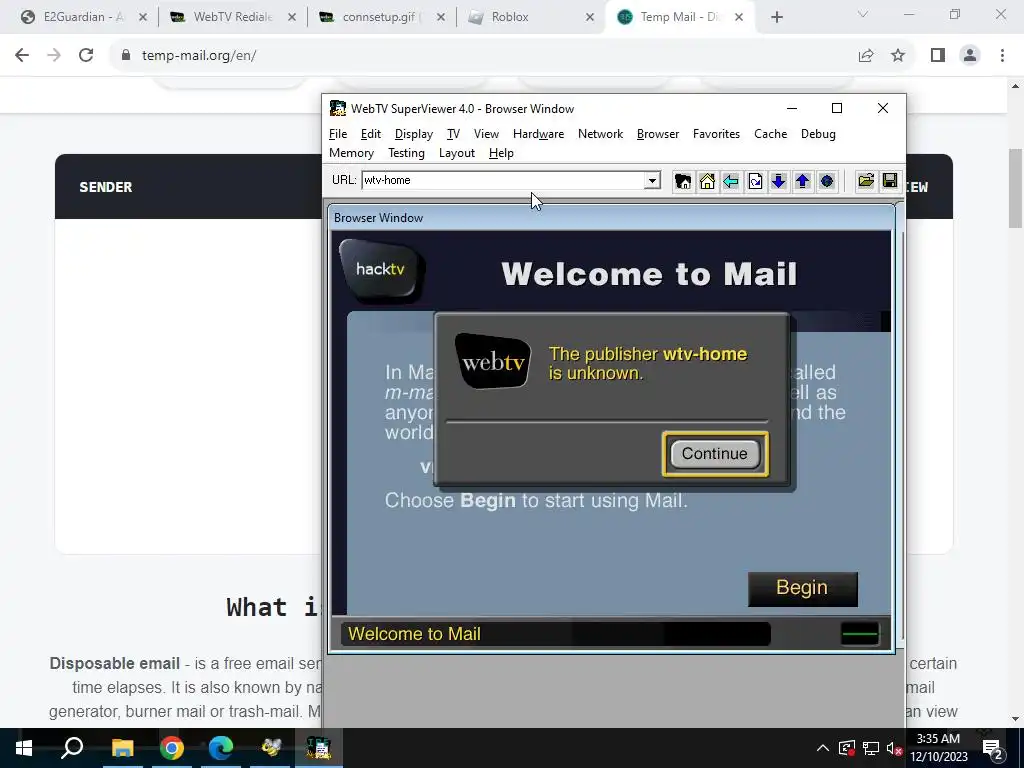Open the Windows Start menu
The width and height of the screenshot is (1024, 768).
pyautogui.click(x=24, y=748)
